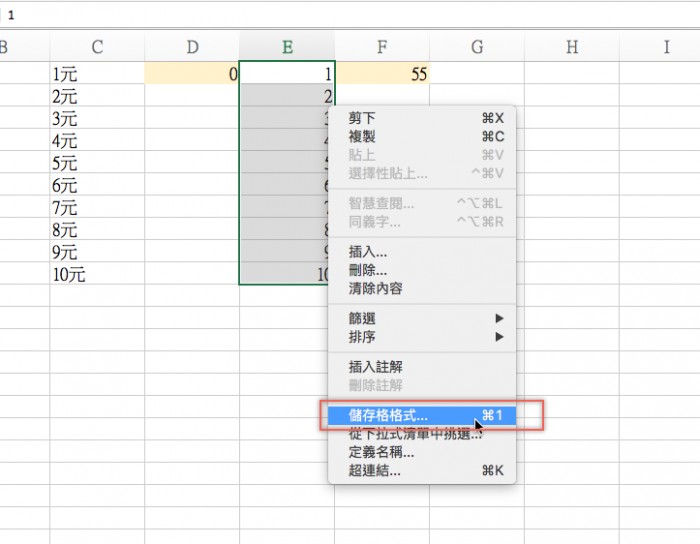The height and width of the screenshot is (544, 700).
Task: Select column G header
Action: [477, 46]
